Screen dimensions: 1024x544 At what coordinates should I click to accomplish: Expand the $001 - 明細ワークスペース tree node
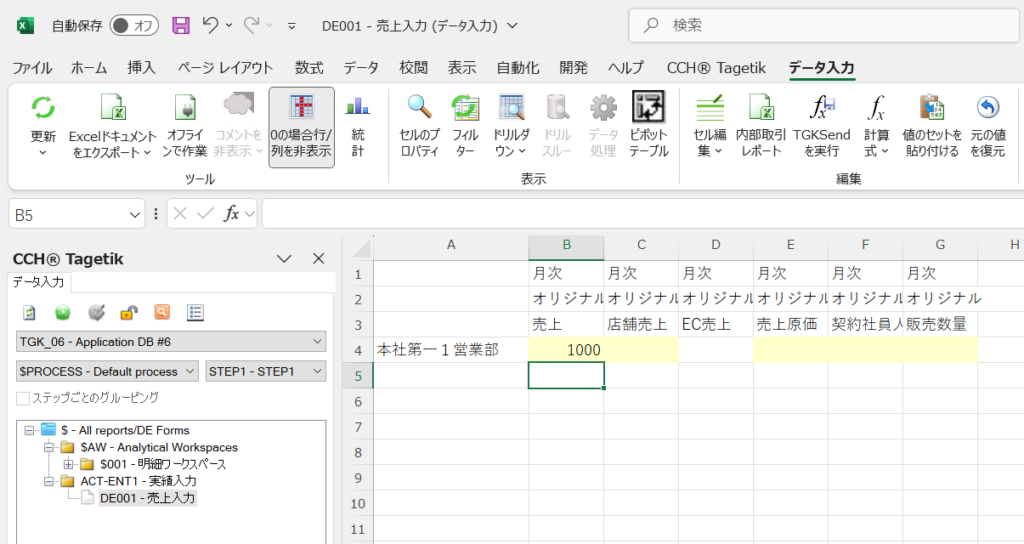[68, 464]
